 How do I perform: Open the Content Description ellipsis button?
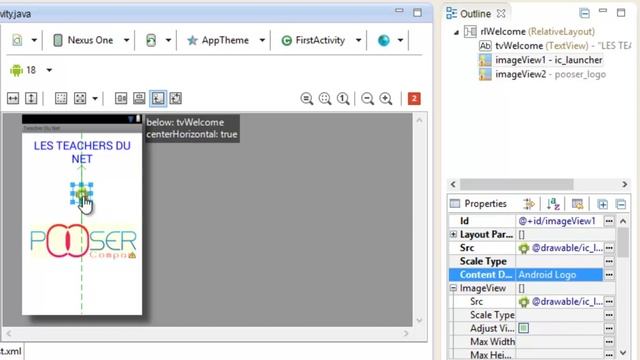609,275
